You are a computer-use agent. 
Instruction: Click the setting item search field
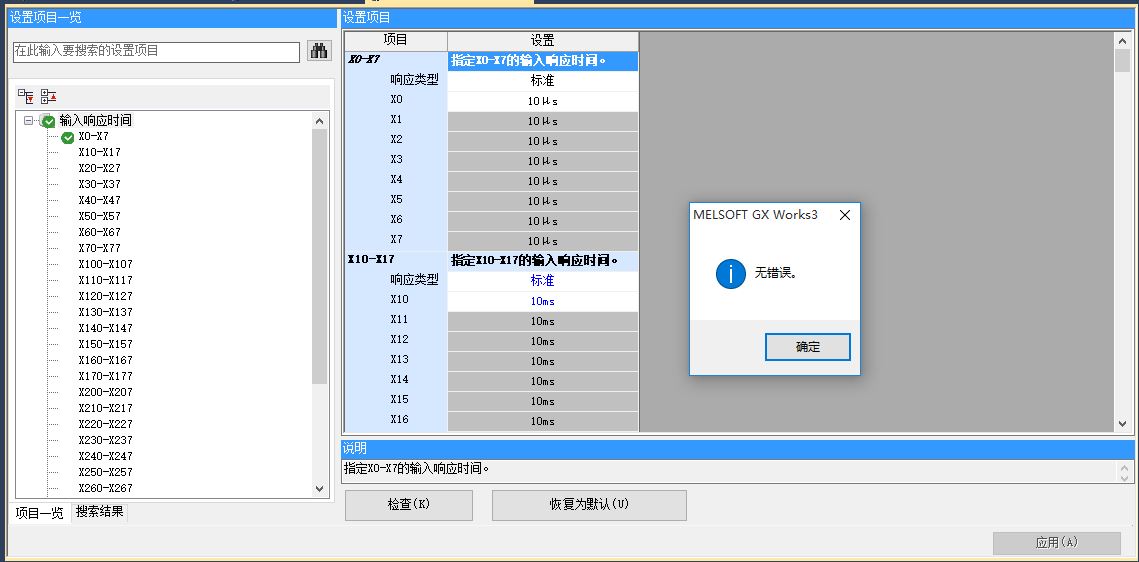click(156, 52)
